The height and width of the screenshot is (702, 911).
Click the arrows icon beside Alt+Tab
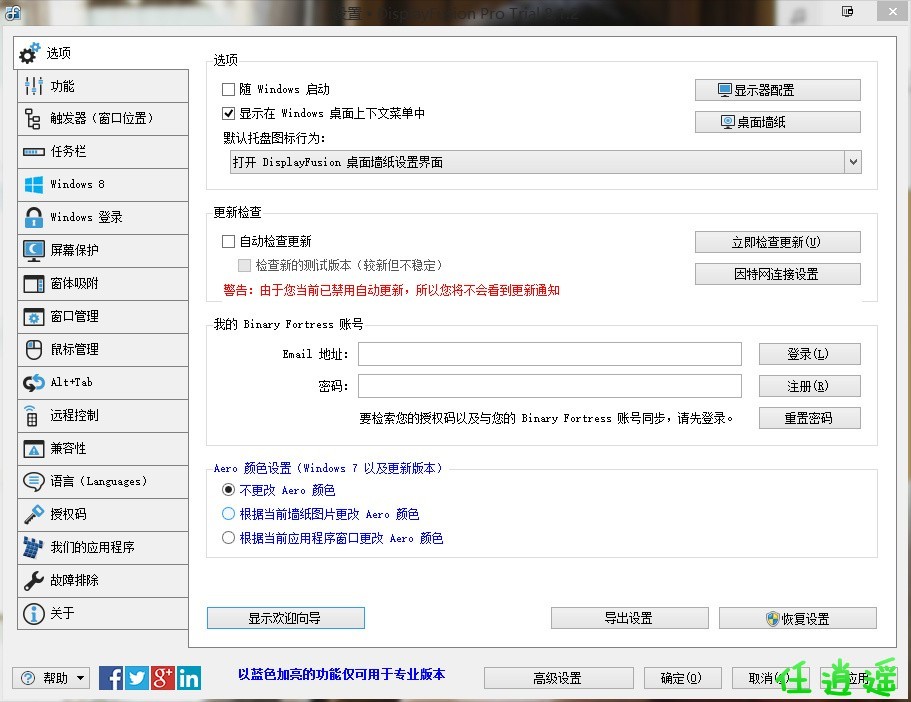coord(34,382)
